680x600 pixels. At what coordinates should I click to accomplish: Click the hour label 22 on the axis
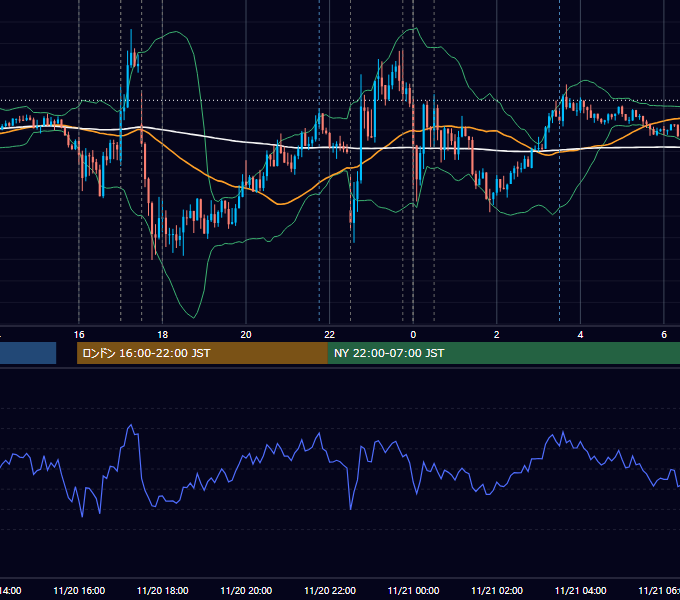(x=330, y=335)
